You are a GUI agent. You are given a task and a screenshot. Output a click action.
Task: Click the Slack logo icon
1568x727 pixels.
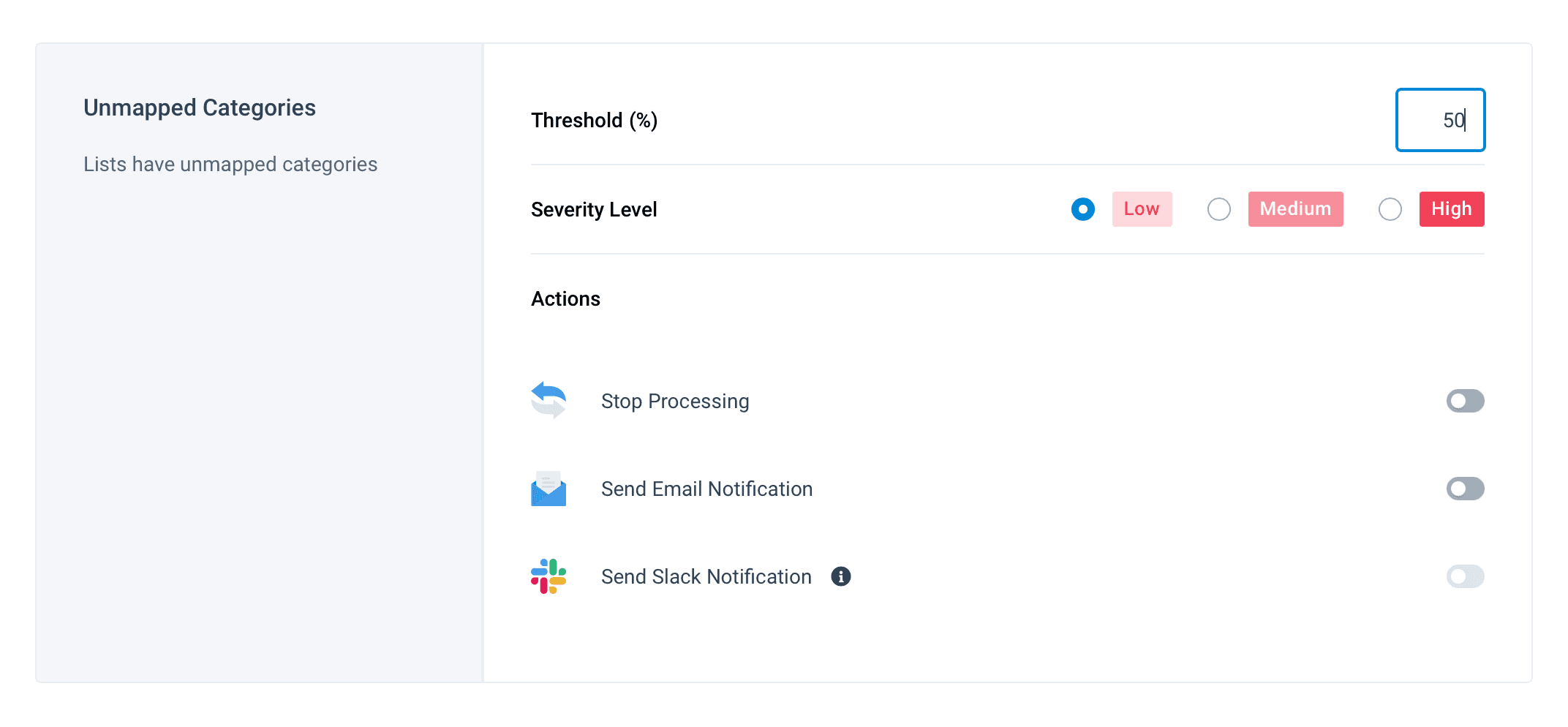coord(549,576)
